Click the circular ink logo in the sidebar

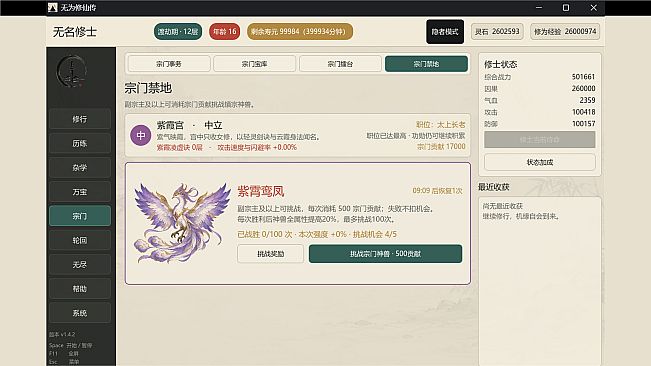coord(71,71)
